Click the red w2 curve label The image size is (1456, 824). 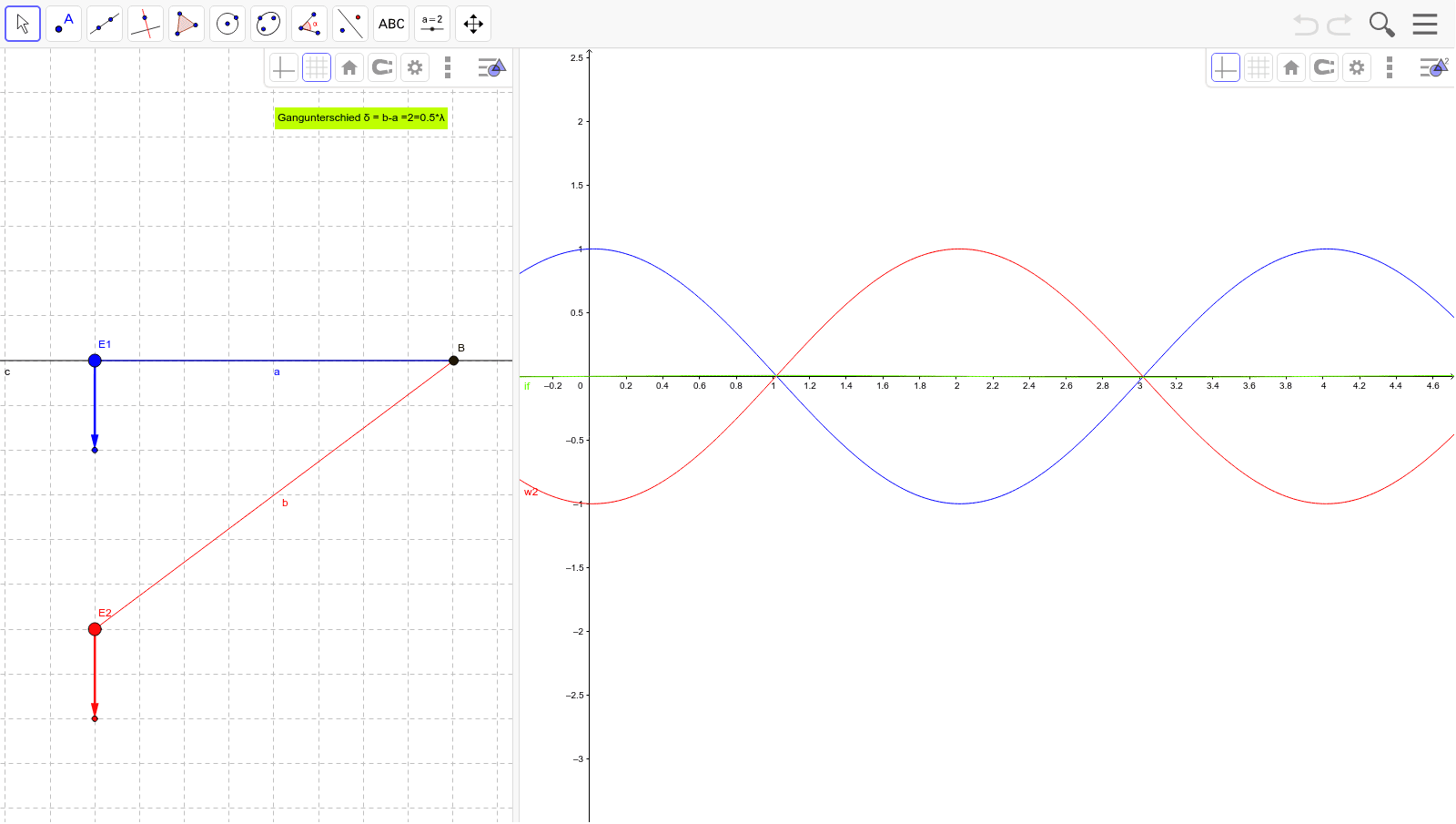(531, 493)
